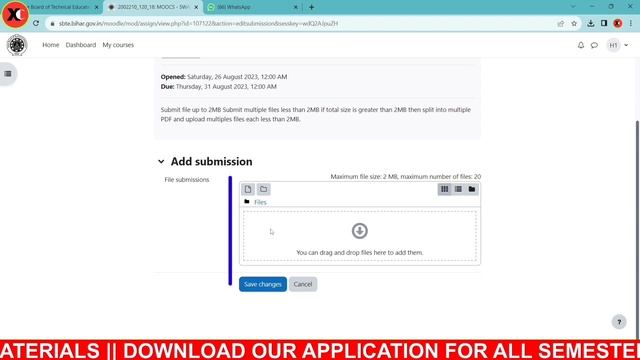Click the 'Due: Thursday, 31 August 2023' line
Screen dimensions: 640x360
pos(218,87)
